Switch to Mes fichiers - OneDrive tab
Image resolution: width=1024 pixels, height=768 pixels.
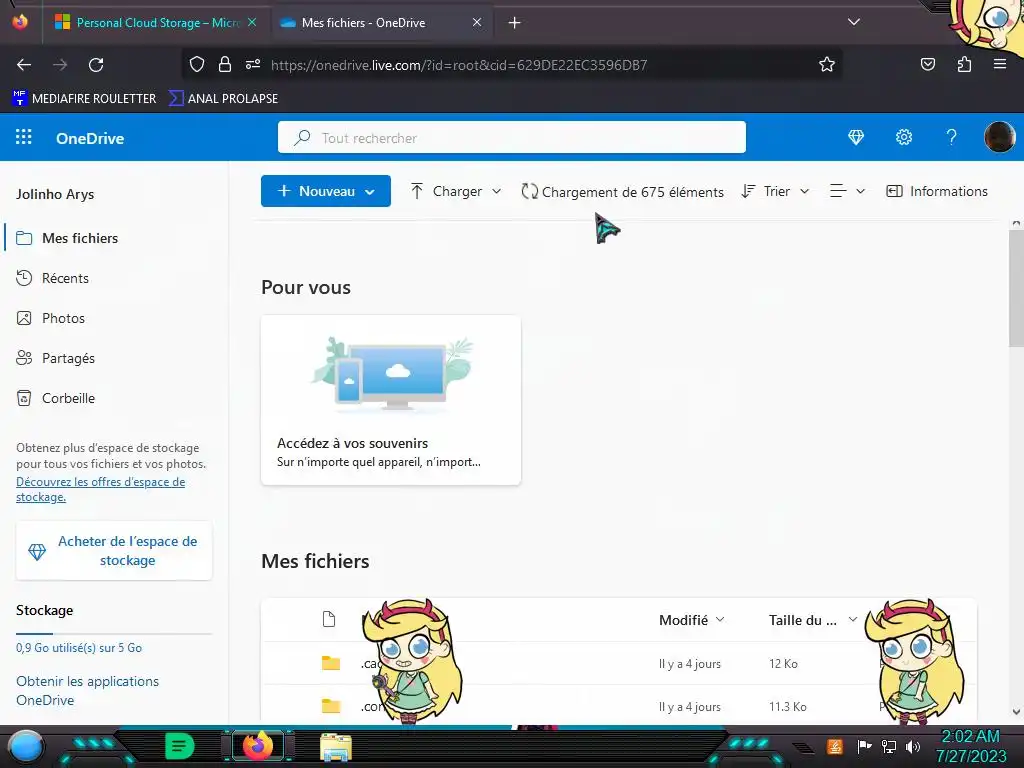click(x=382, y=22)
